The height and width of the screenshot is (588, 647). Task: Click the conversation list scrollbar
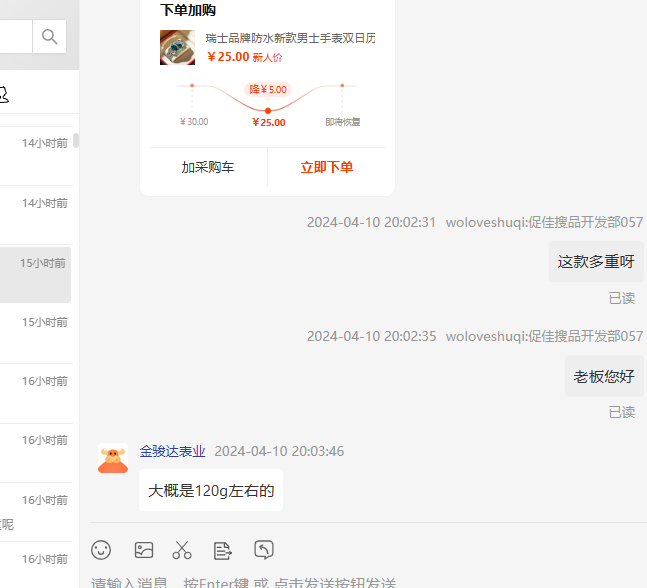click(x=76, y=141)
